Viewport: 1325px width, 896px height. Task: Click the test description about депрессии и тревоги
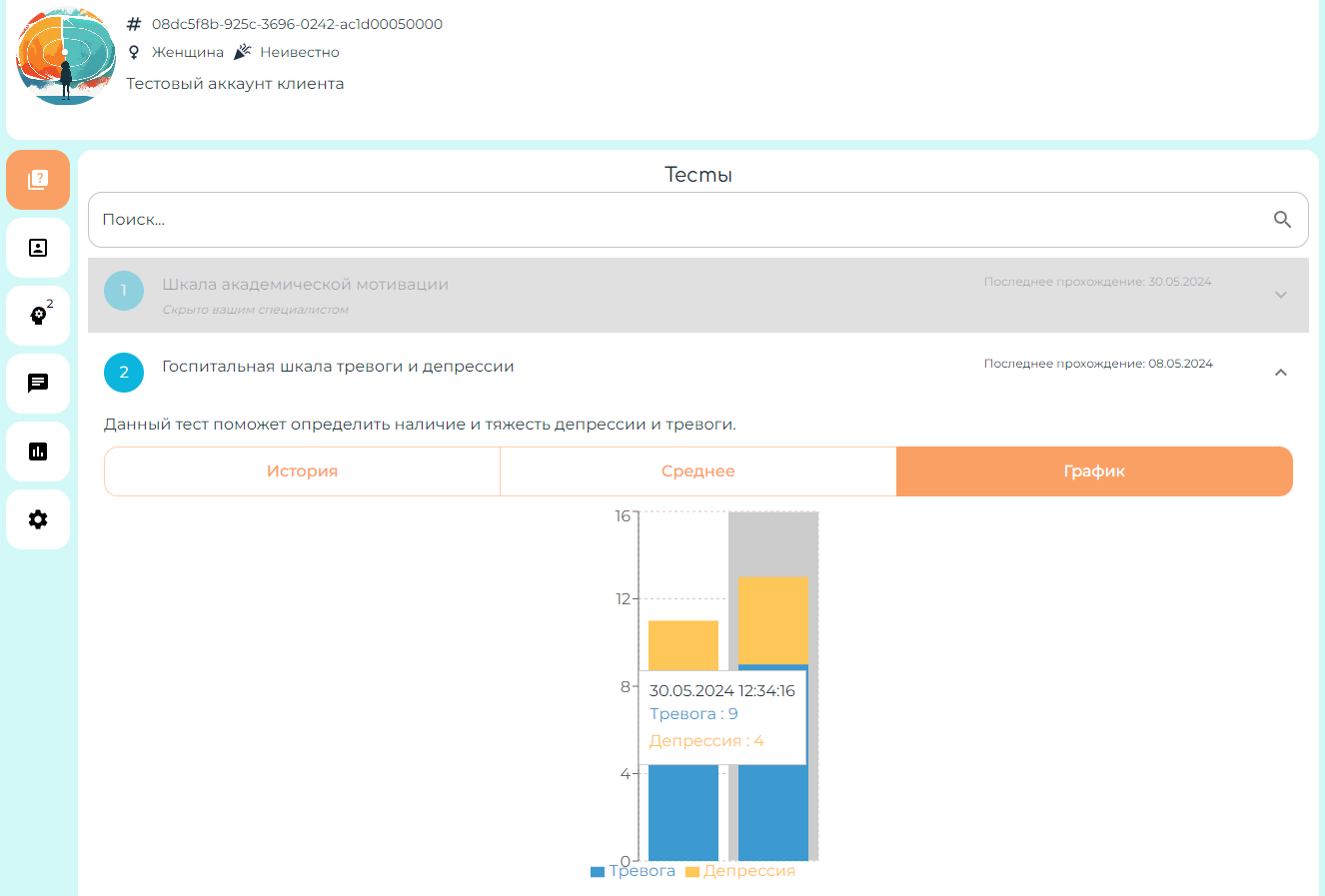point(420,425)
